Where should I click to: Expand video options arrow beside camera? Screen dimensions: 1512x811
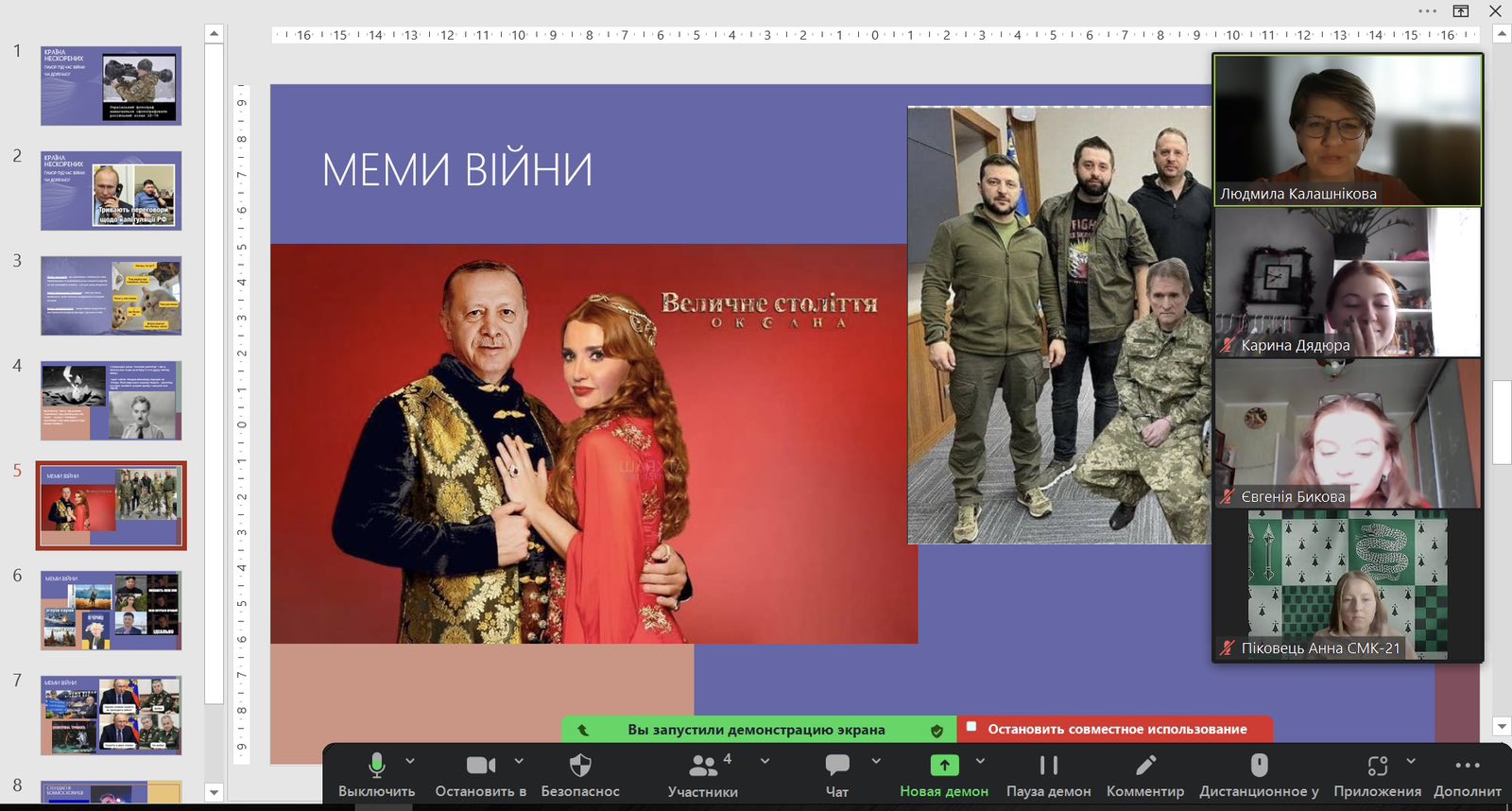click(519, 761)
